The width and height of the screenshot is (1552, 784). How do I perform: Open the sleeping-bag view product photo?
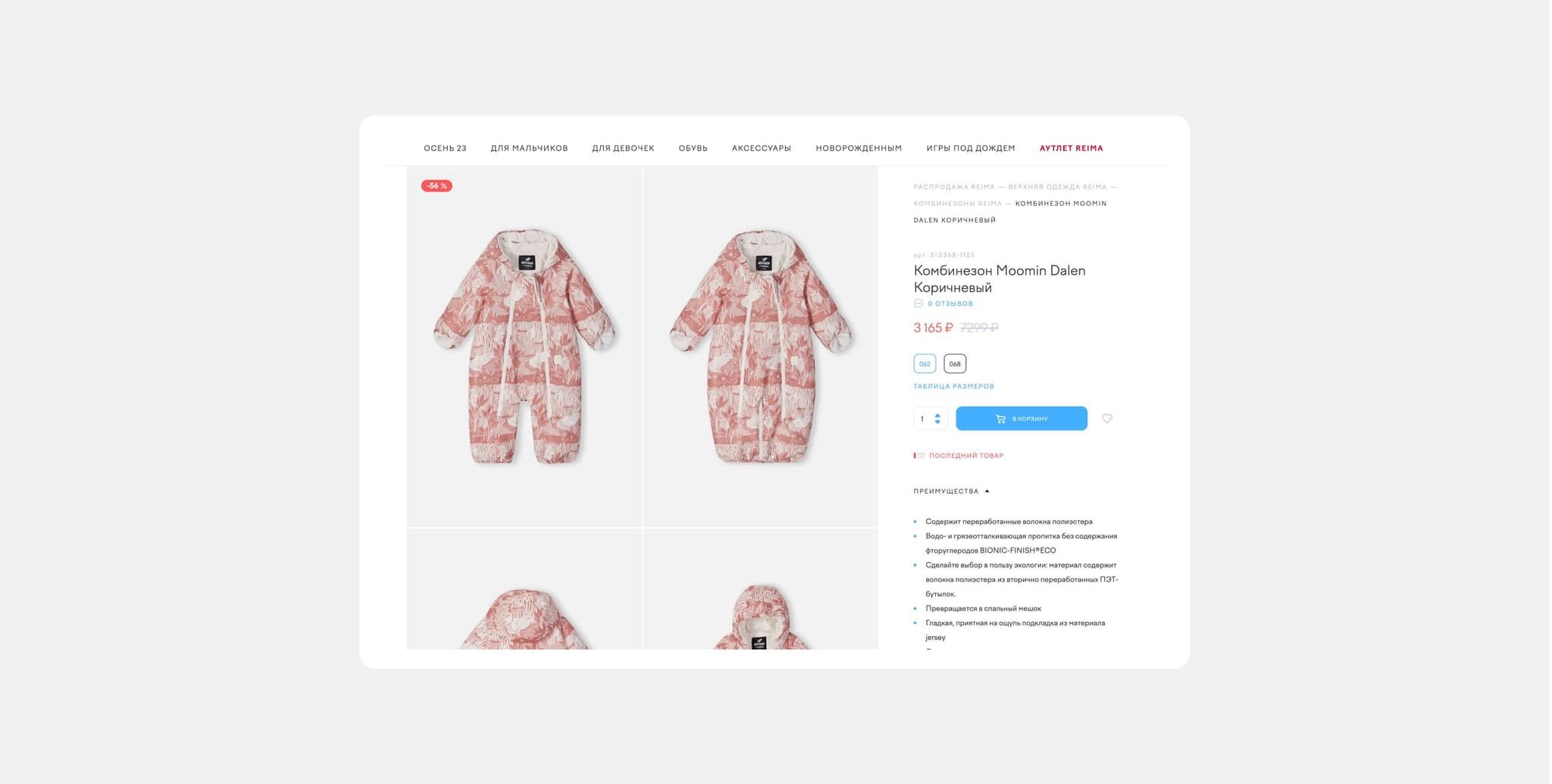761,346
